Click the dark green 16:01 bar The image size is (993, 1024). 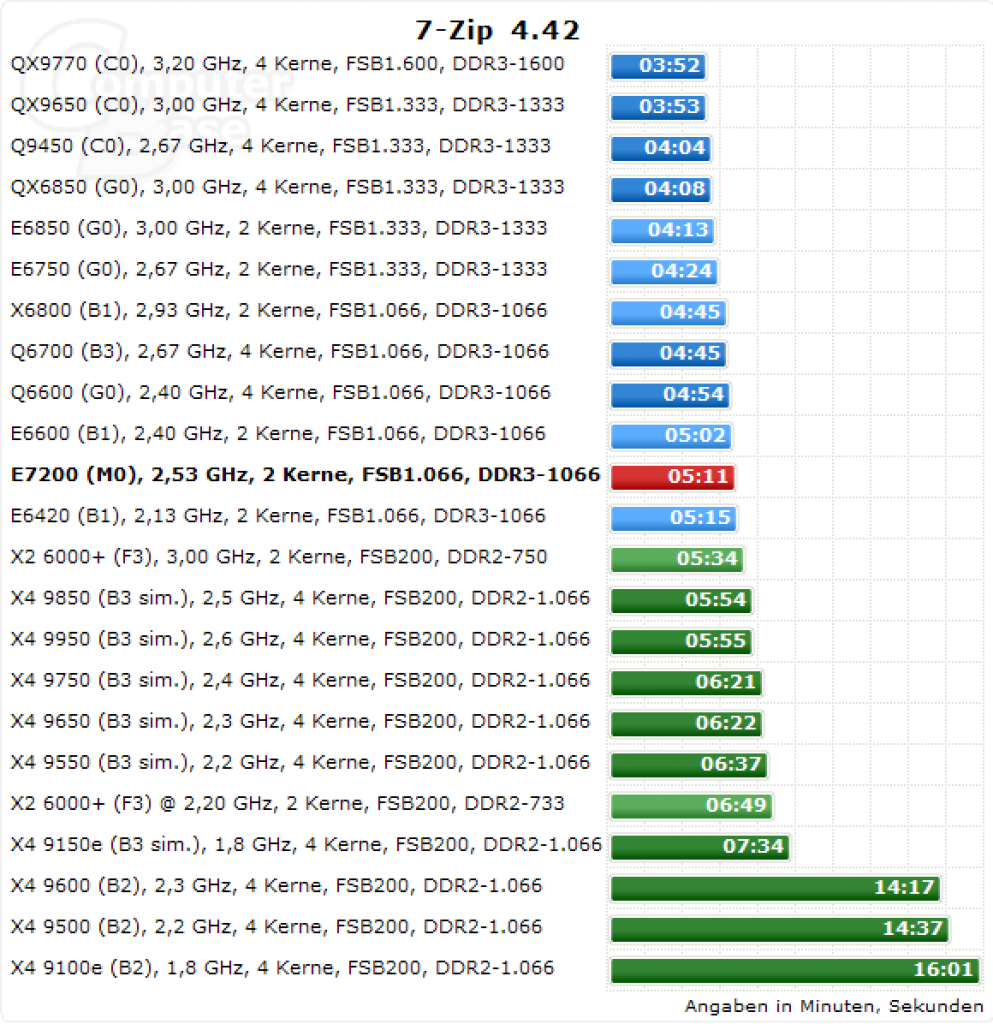click(796, 971)
